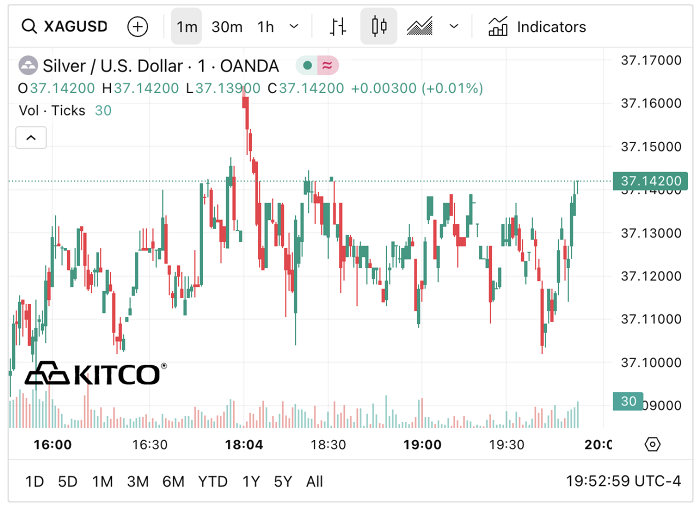Select the 1m timeframe
The width and height of the screenshot is (700, 509).
pyautogui.click(x=187, y=27)
